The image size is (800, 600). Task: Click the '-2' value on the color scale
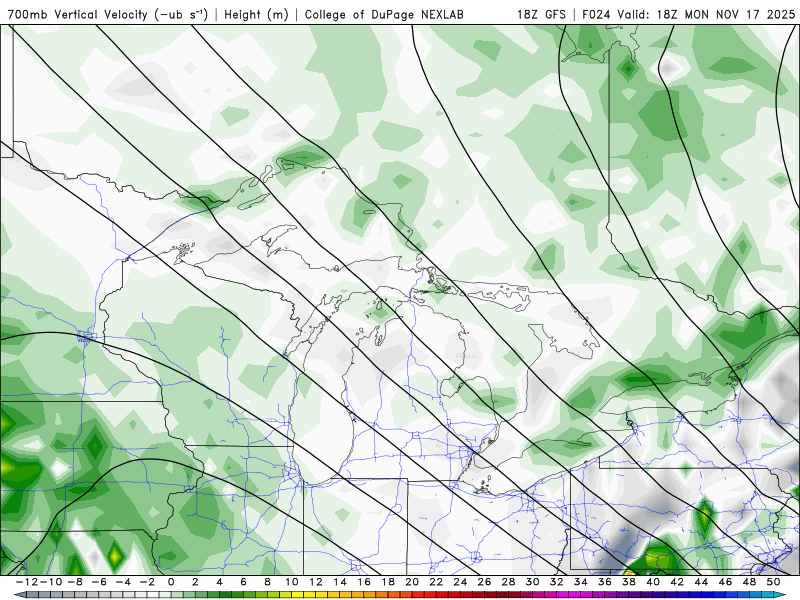click(x=147, y=582)
